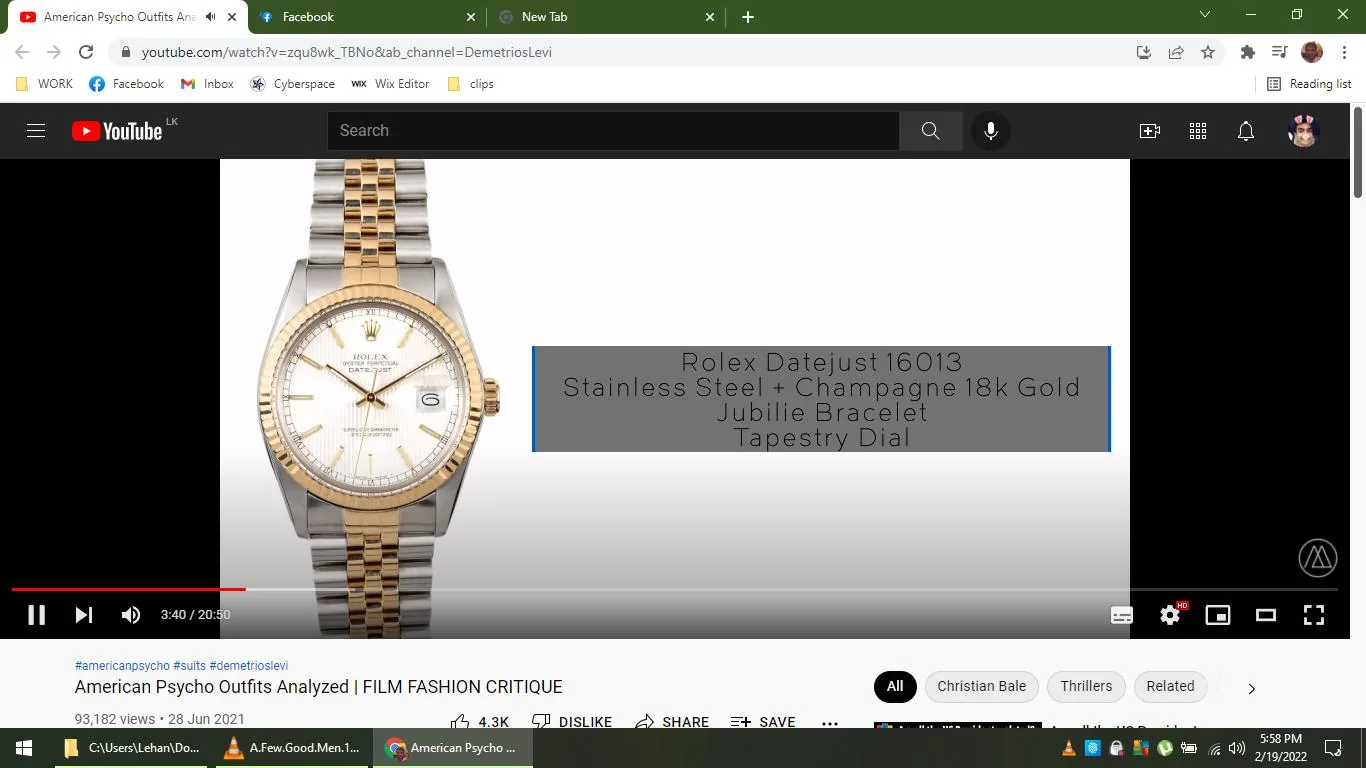Toggle fullscreen playback
The image size is (1366, 768).
[1313, 615]
